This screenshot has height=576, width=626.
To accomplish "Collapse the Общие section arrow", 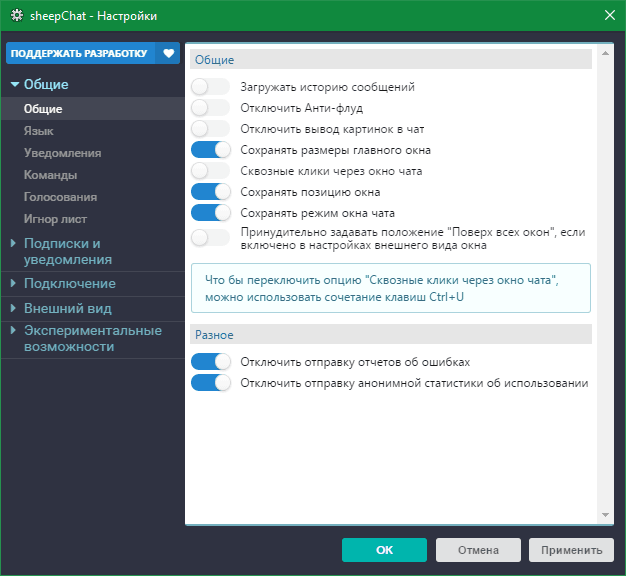I will 15,84.
